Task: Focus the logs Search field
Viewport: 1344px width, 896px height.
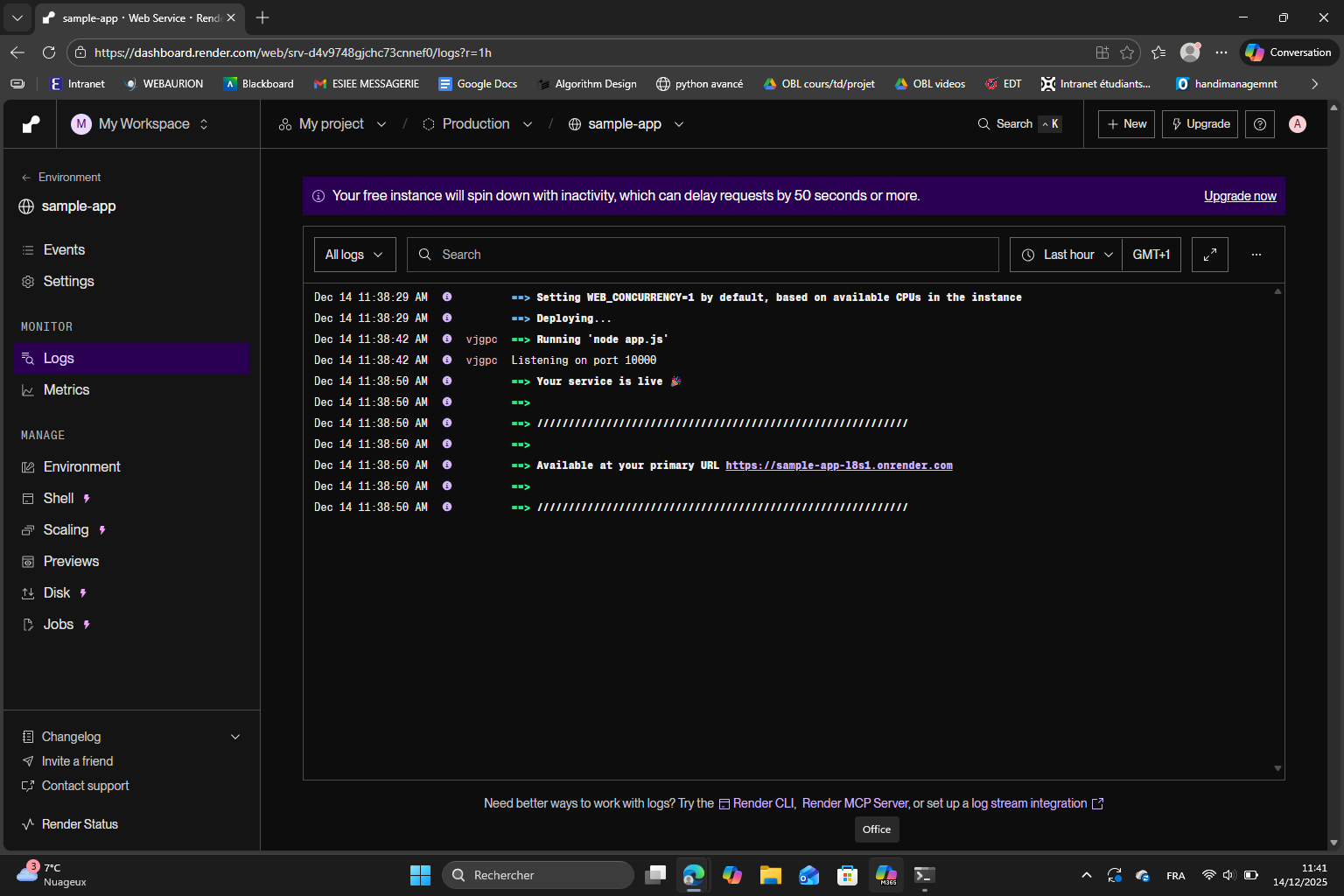Action: 702,255
